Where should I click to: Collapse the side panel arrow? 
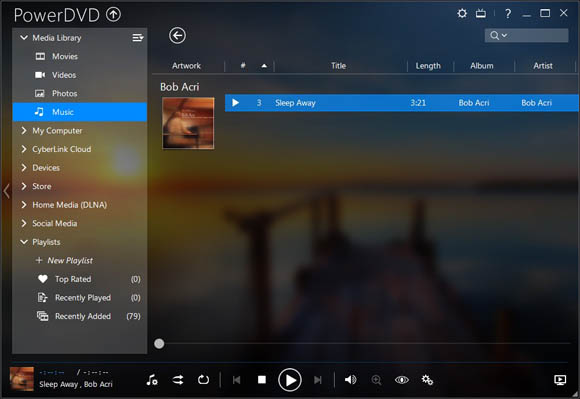pos(6,191)
